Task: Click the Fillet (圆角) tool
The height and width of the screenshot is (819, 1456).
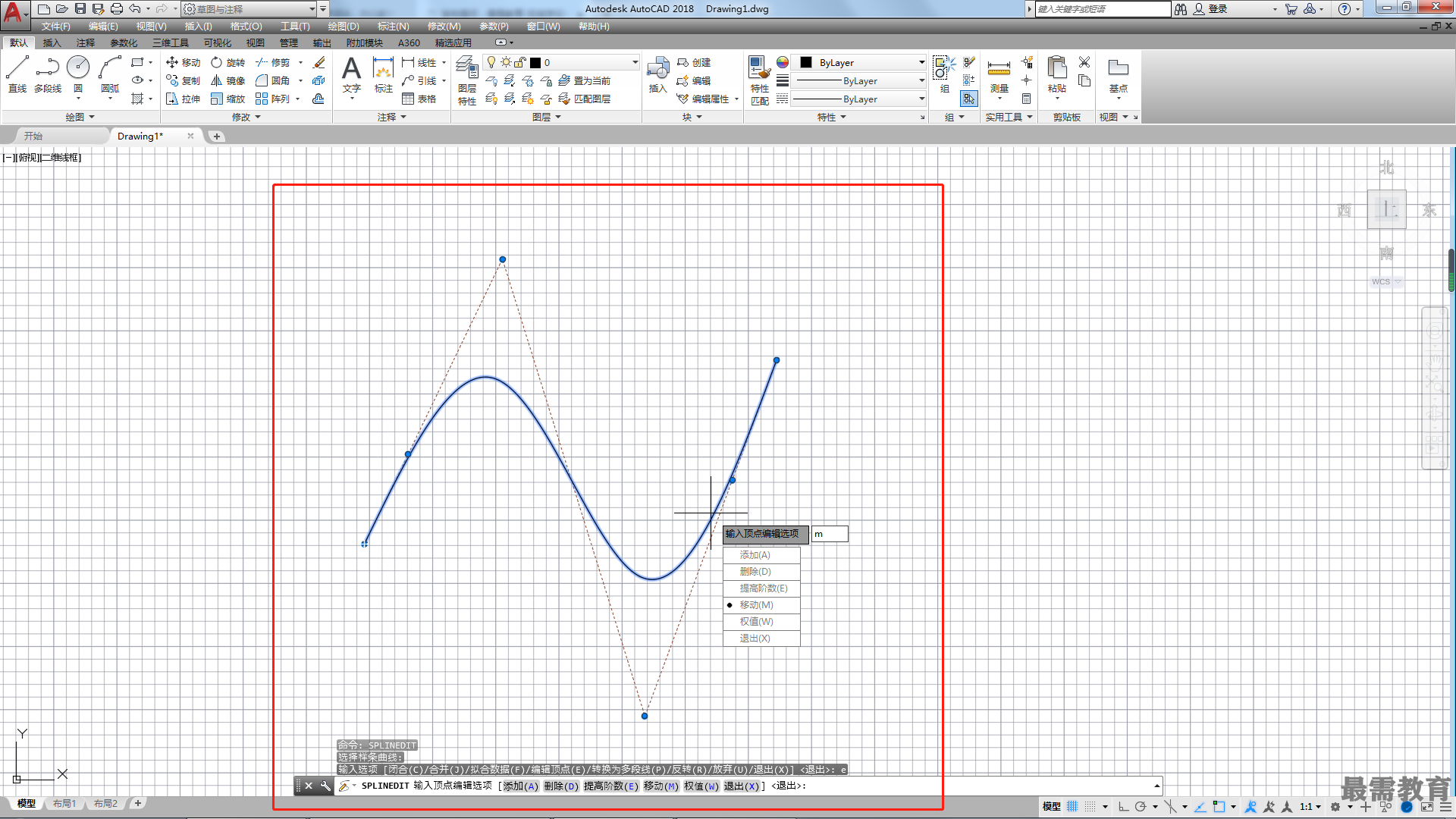Action: (x=273, y=80)
